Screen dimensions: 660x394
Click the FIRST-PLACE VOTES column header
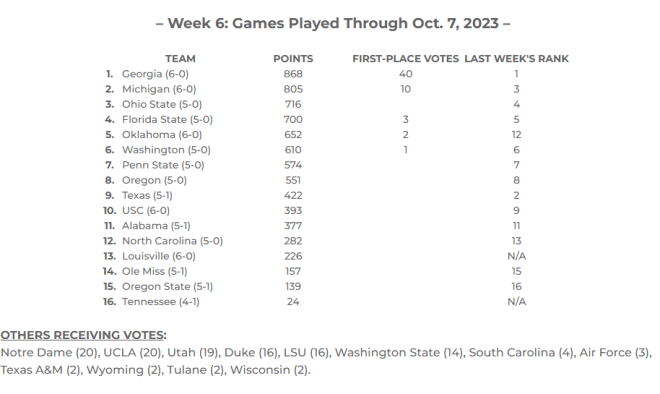click(x=405, y=59)
